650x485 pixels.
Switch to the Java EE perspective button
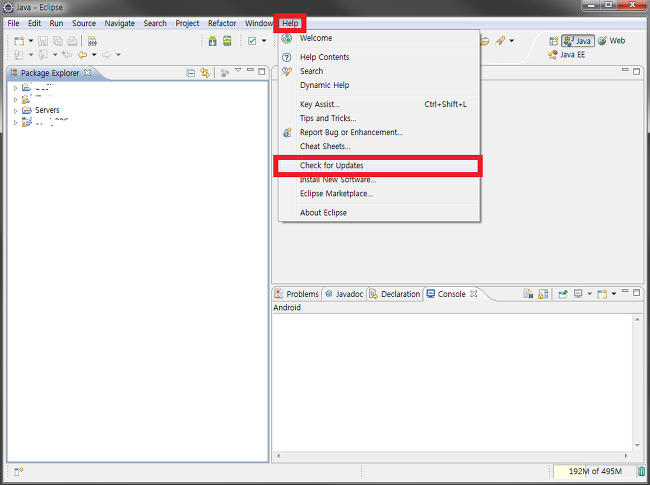click(566, 55)
